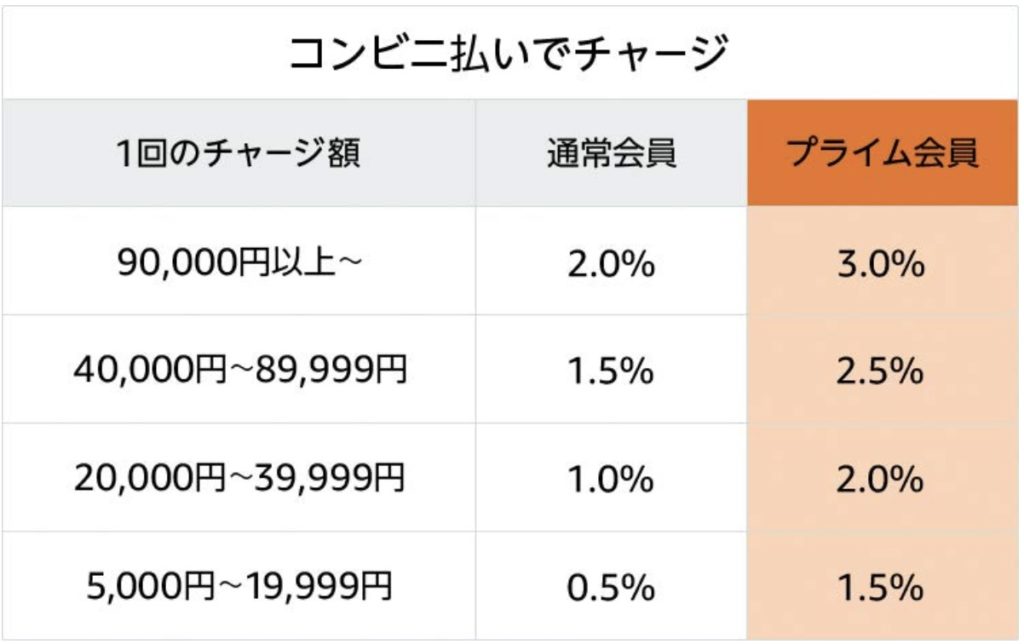This screenshot has height=644, width=1024.
Task: Click the 2.5% プライム会員 cell
Action: tap(880, 371)
